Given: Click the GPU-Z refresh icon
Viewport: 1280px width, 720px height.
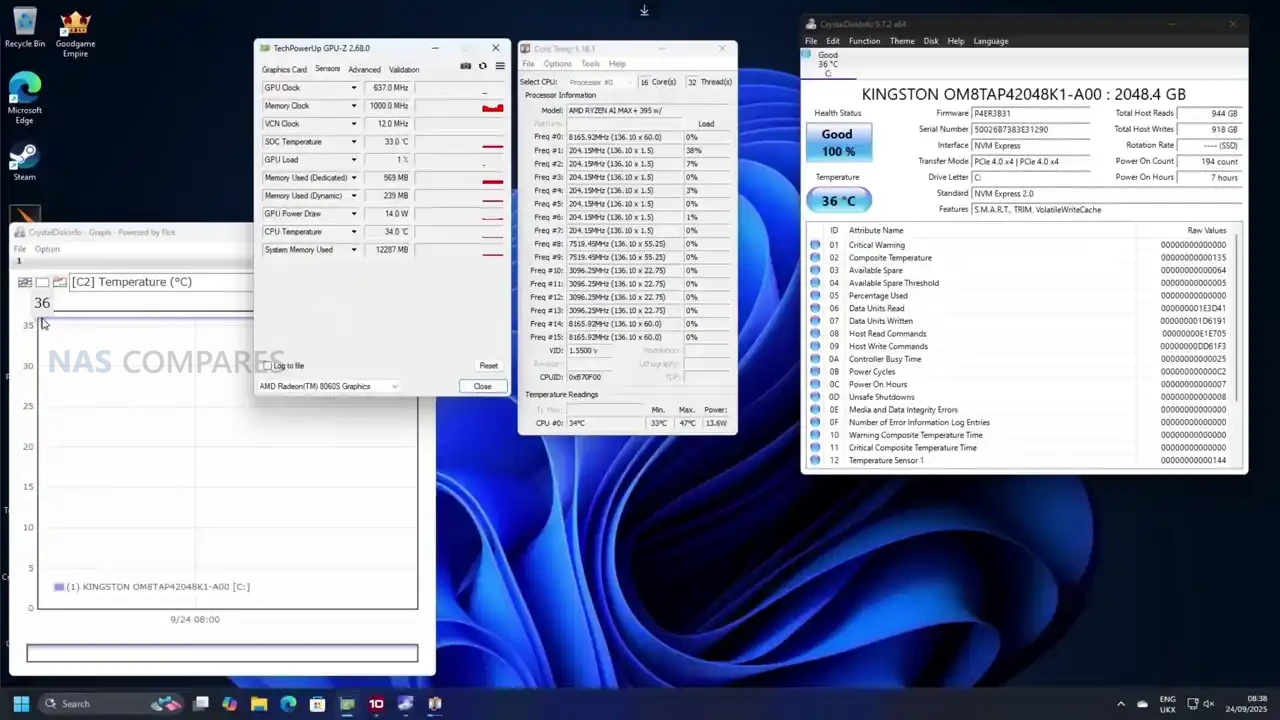Looking at the screenshot, I should [x=483, y=66].
